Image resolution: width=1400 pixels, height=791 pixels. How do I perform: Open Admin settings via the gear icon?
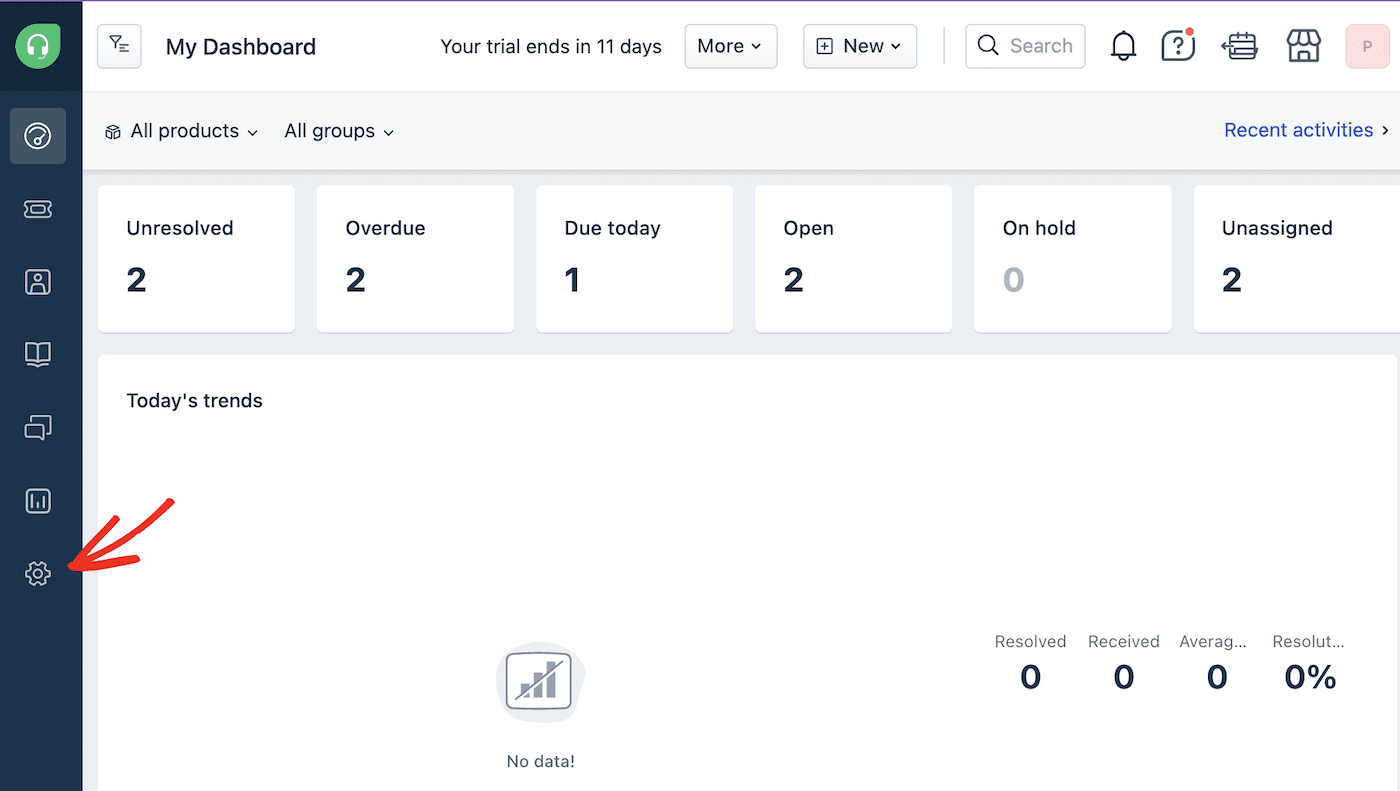pyautogui.click(x=37, y=574)
